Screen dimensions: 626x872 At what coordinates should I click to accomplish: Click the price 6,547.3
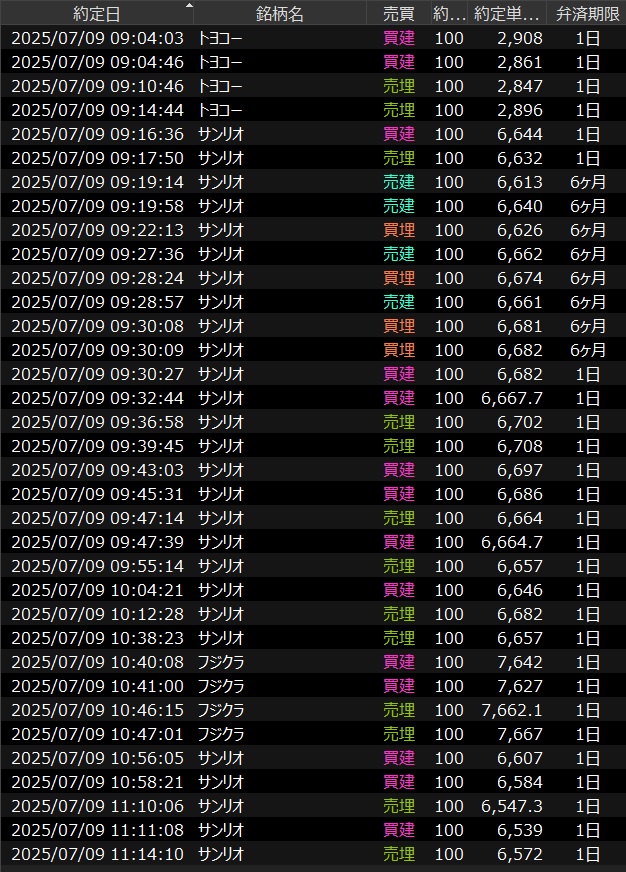tap(512, 806)
